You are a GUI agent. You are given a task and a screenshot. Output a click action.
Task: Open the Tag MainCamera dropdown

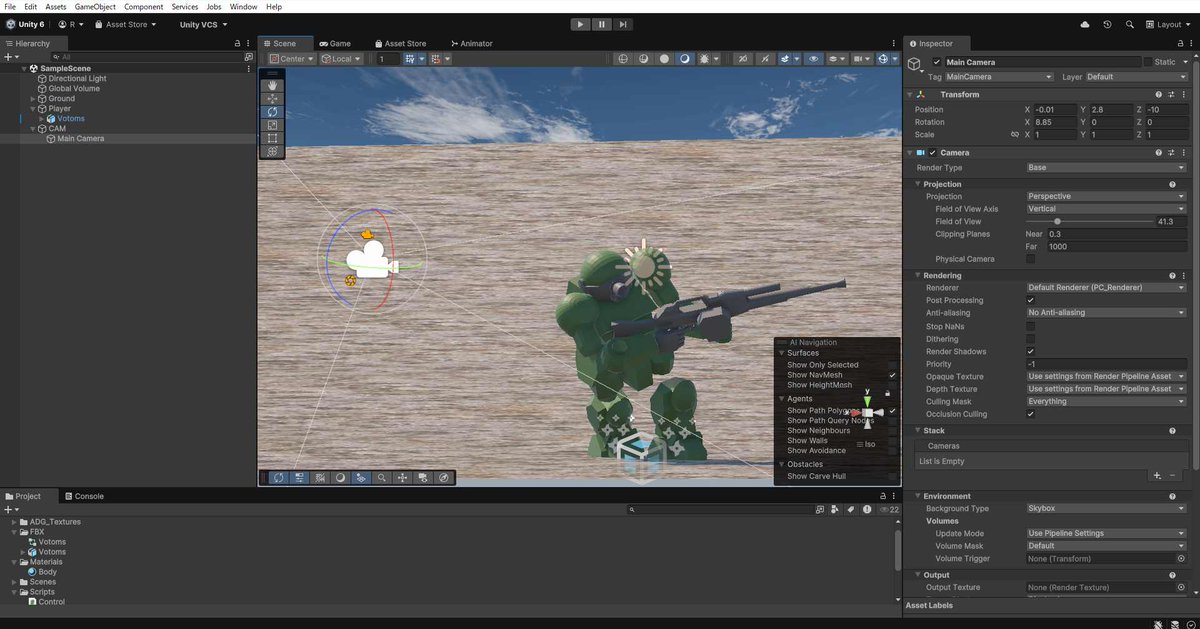click(x=1000, y=77)
